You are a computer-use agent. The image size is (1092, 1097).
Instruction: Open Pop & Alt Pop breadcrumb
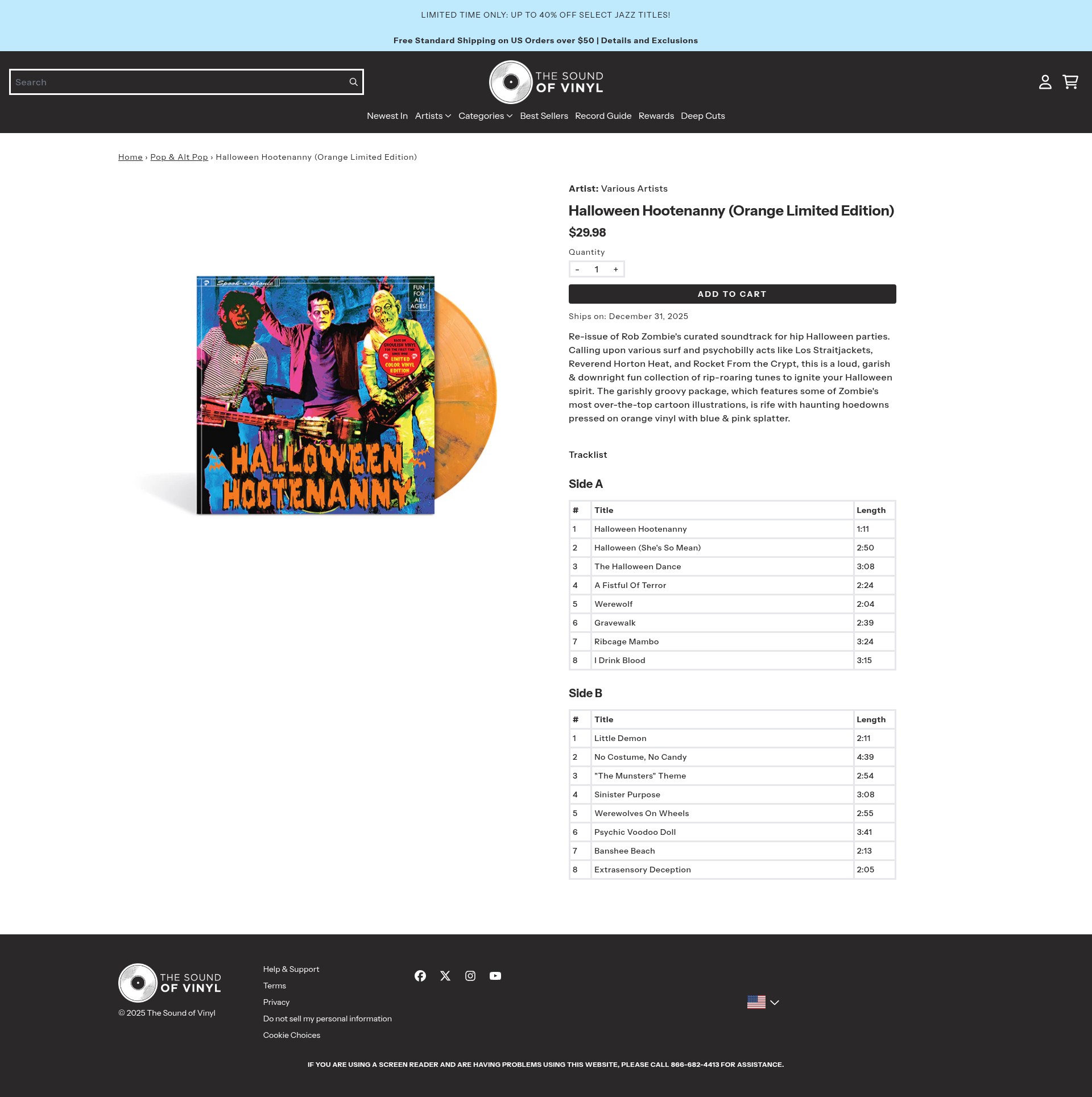179,157
